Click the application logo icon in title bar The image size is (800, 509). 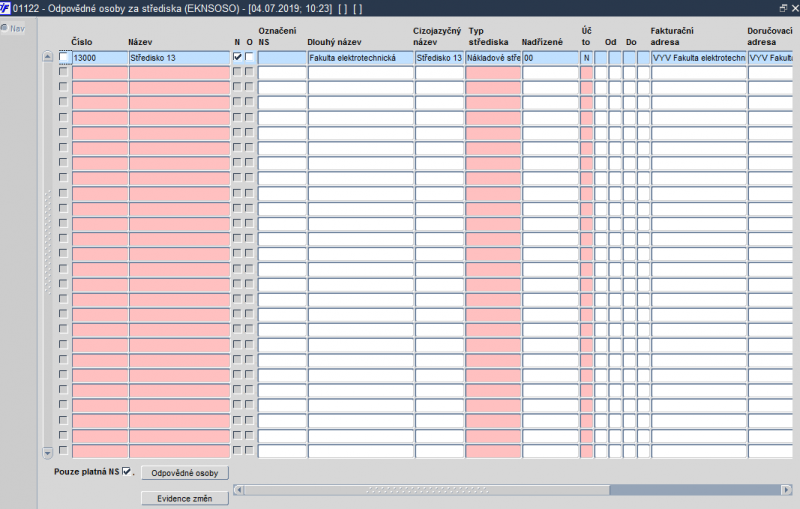pyautogui.click(x=5, y=8)
